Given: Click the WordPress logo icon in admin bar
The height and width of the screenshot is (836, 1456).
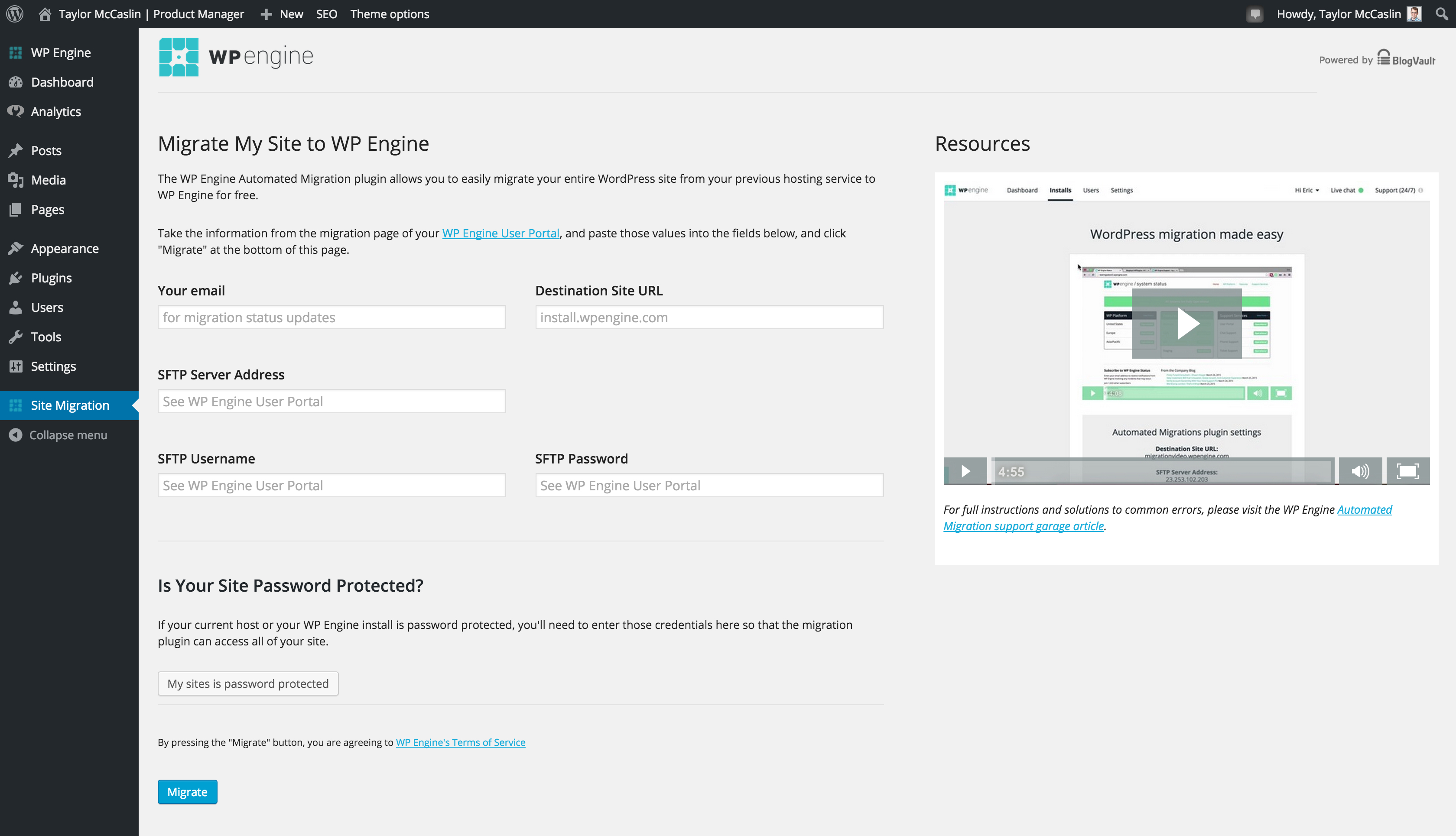Looking at the screenshot, I should point(14,14).
